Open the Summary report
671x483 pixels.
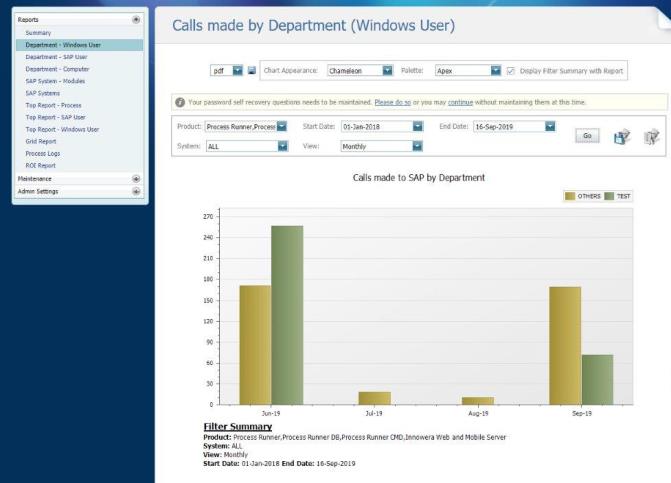tap(38, 33)
